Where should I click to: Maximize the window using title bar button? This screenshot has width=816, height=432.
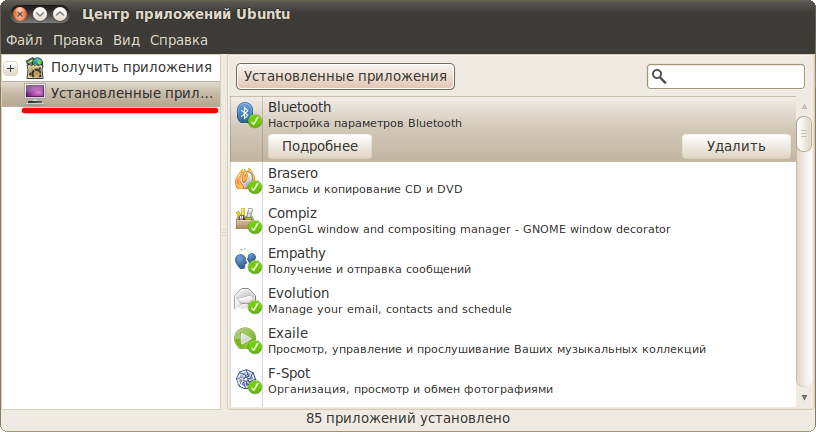[x=60, y=14]
